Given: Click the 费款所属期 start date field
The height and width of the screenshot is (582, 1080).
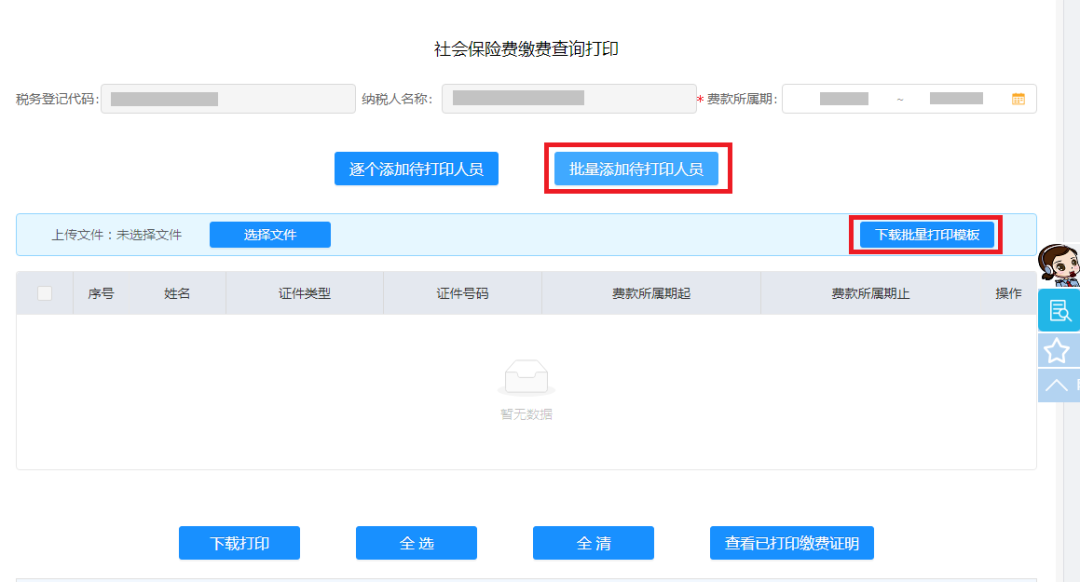Looking at the screenshot, I should [845, 98].
